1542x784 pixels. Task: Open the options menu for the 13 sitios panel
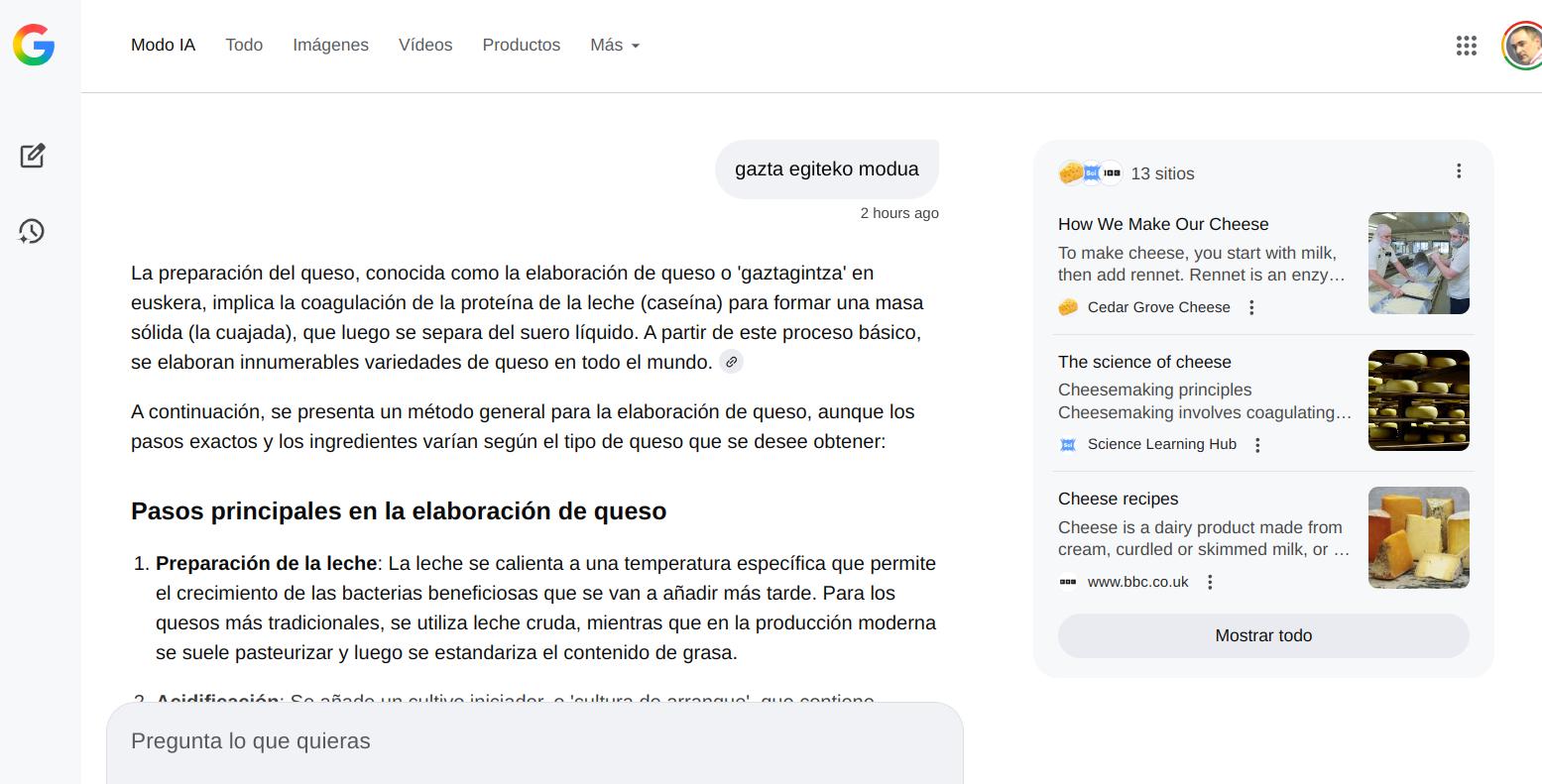[1458, 171]
